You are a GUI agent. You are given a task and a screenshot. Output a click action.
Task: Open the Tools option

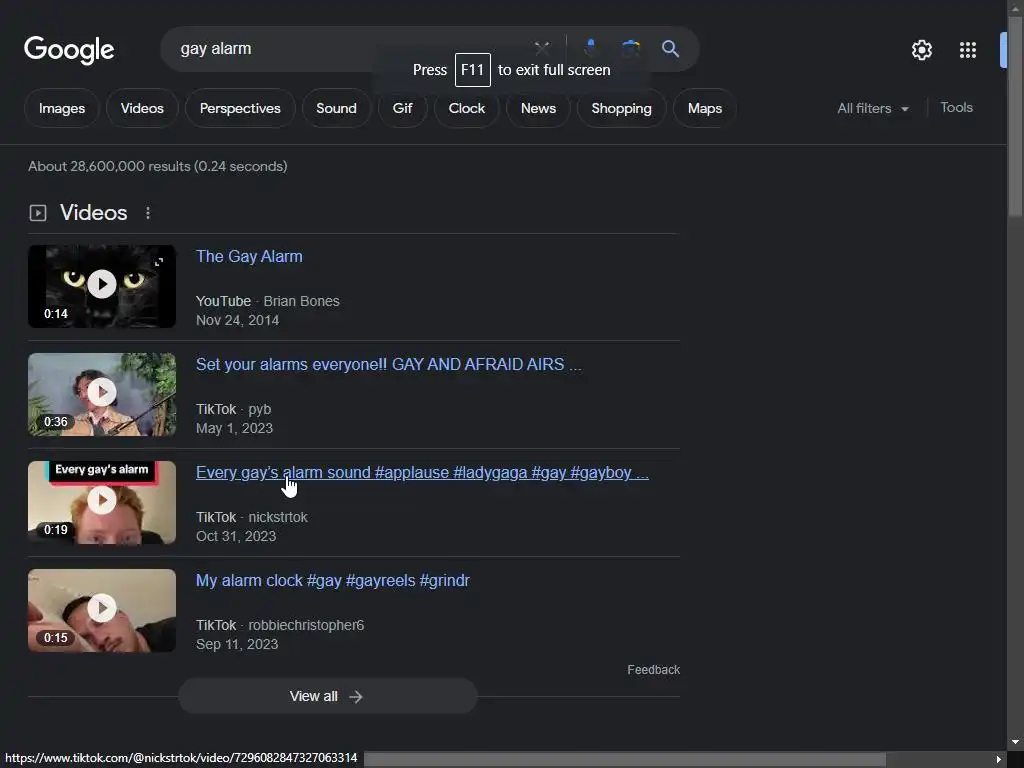click(x=956, y=108)
